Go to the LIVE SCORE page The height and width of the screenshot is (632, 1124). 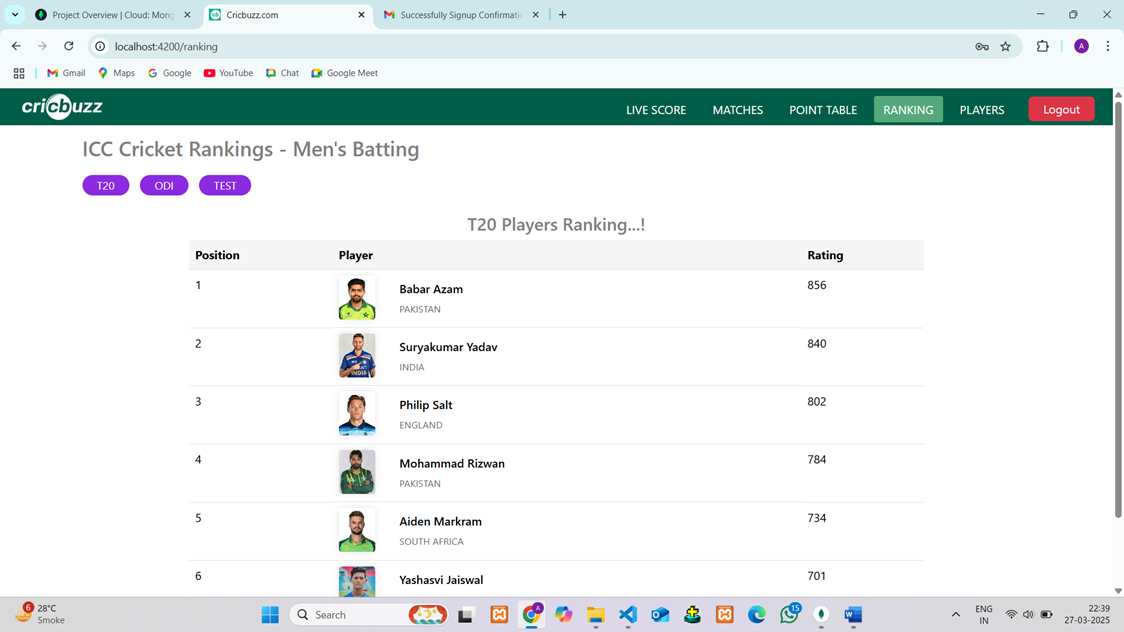pyautogui.click(x=656, y=110)
